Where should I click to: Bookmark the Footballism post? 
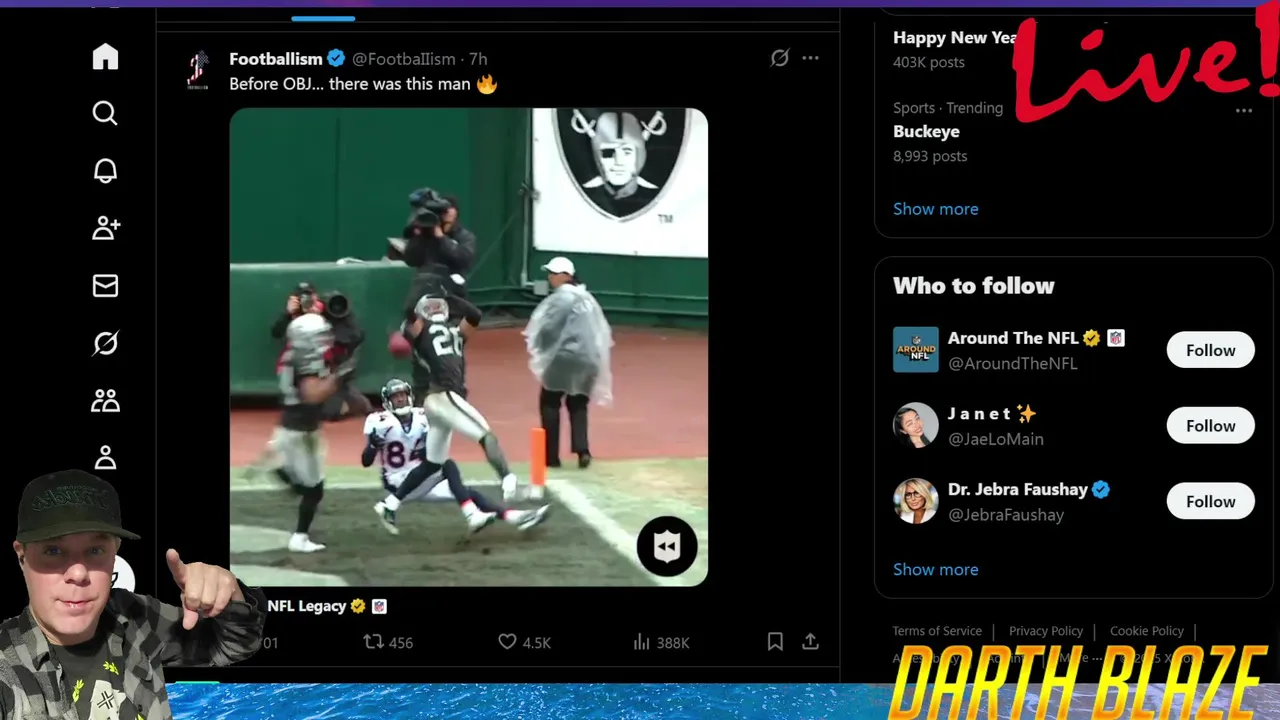pos(775,642)
